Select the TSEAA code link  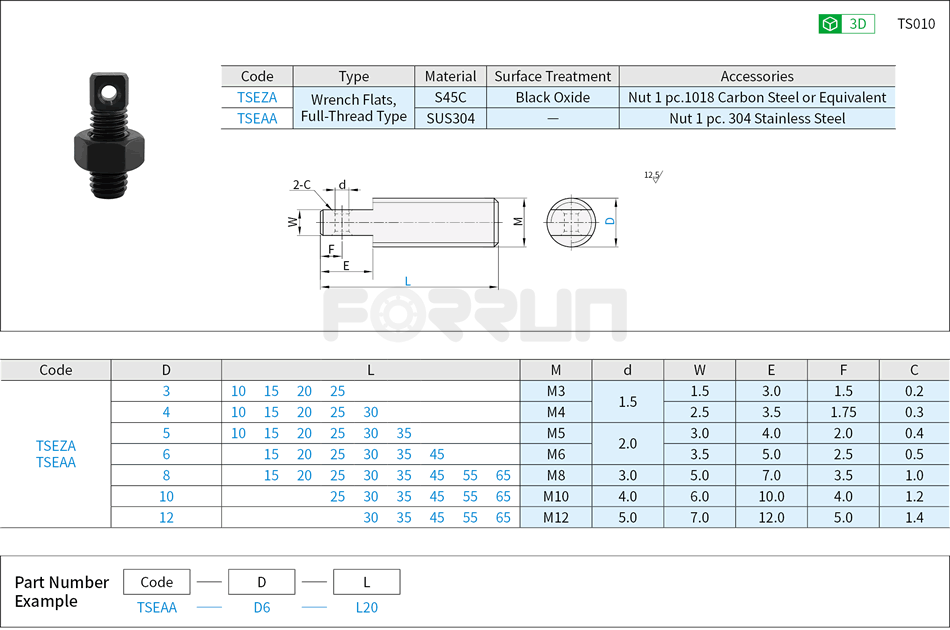pos(257,118)
